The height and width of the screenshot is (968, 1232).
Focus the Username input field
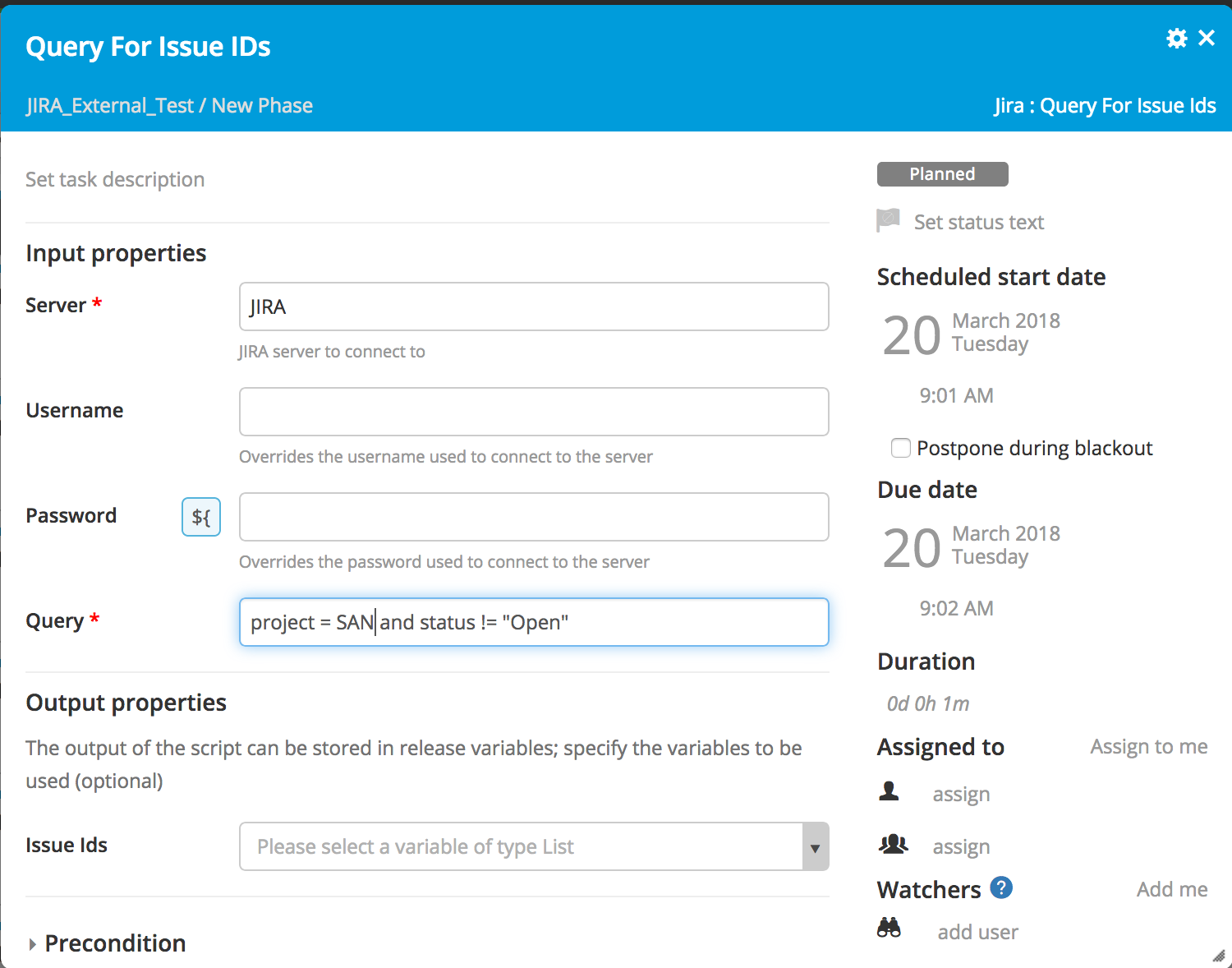click(534, 412)
